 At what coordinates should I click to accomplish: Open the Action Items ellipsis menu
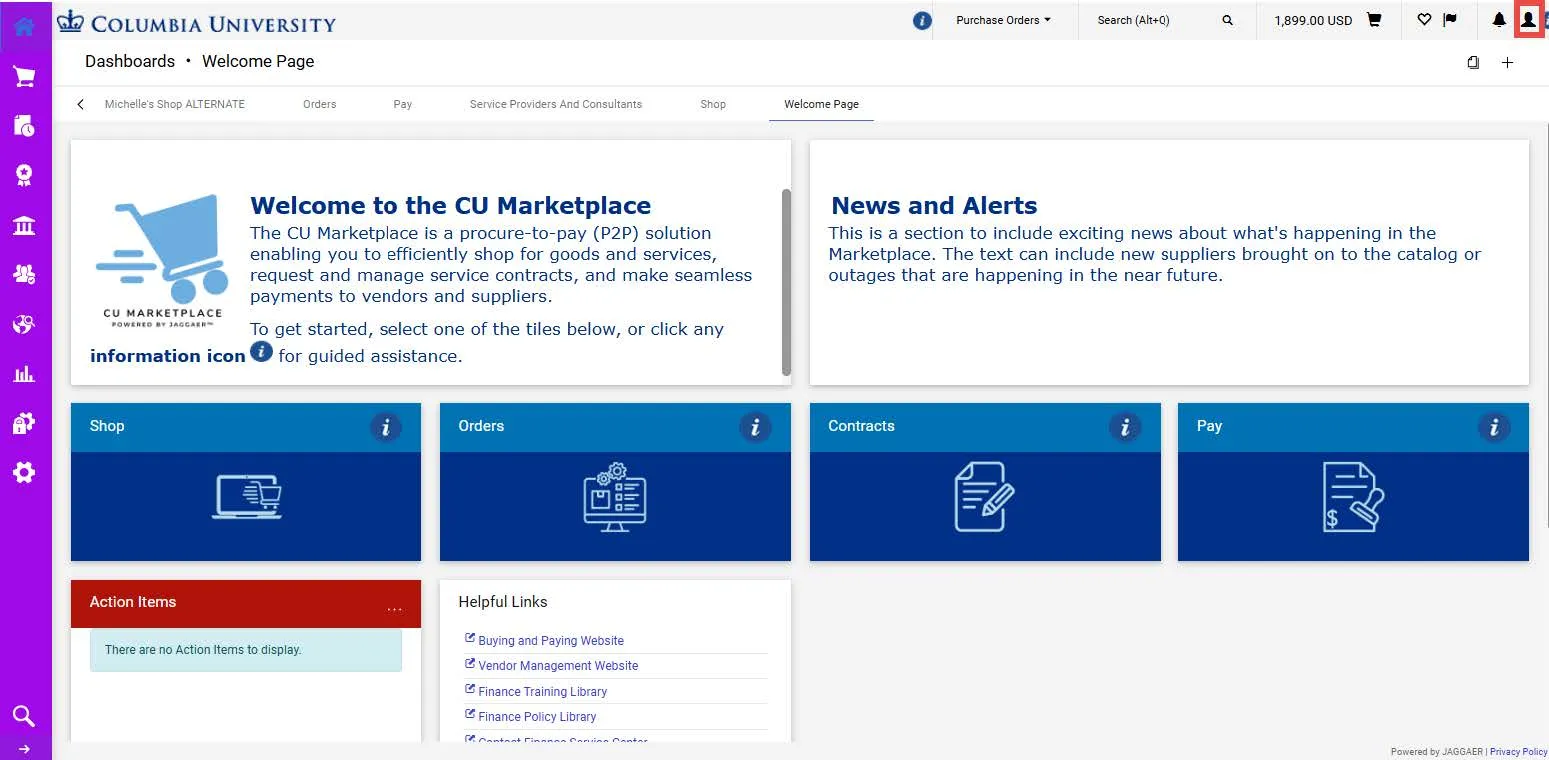[394, 609]
